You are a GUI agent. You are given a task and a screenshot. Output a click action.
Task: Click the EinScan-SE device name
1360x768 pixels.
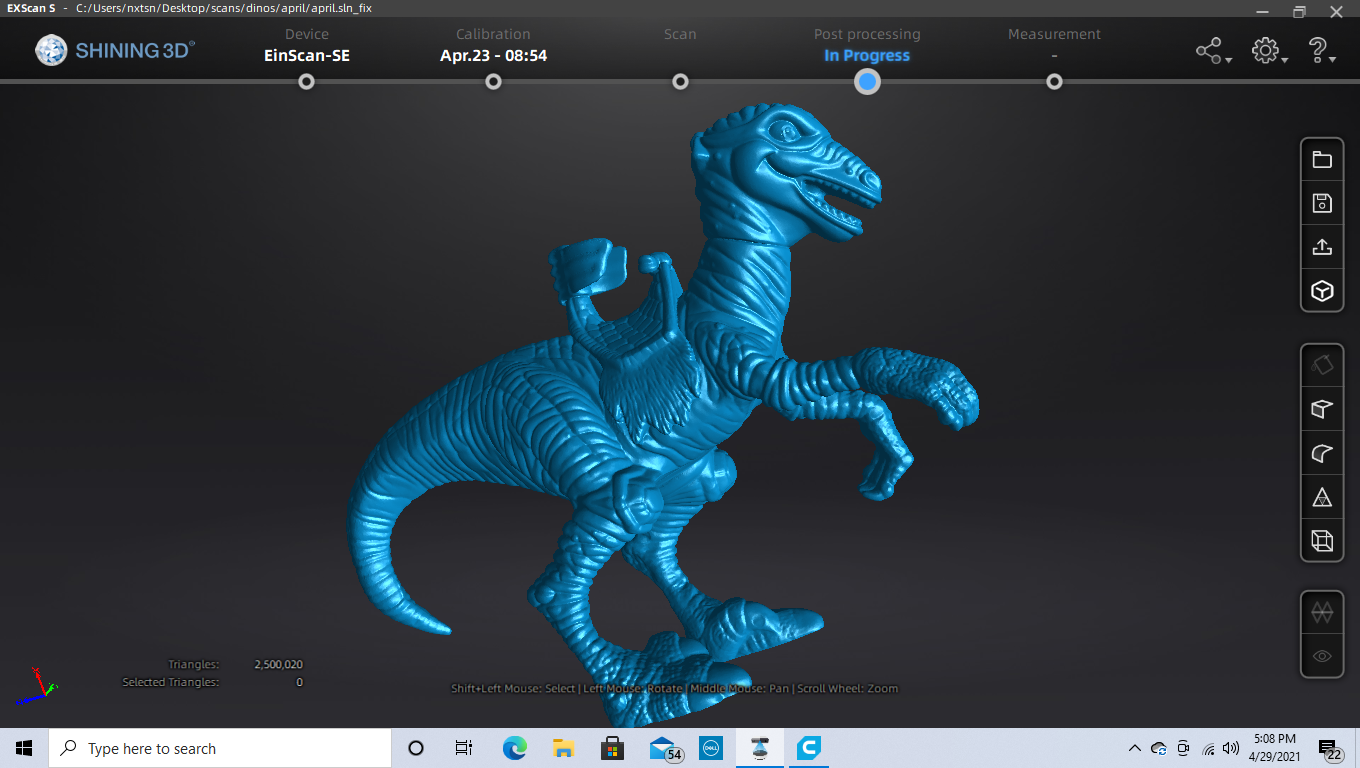307,56
